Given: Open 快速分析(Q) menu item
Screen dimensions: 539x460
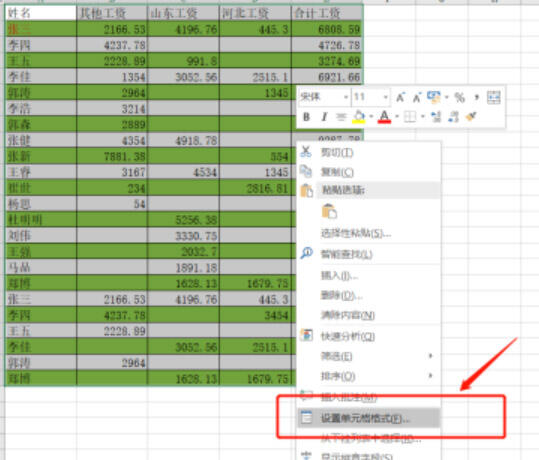Looking at the screenshot, I should pos(368,336).
